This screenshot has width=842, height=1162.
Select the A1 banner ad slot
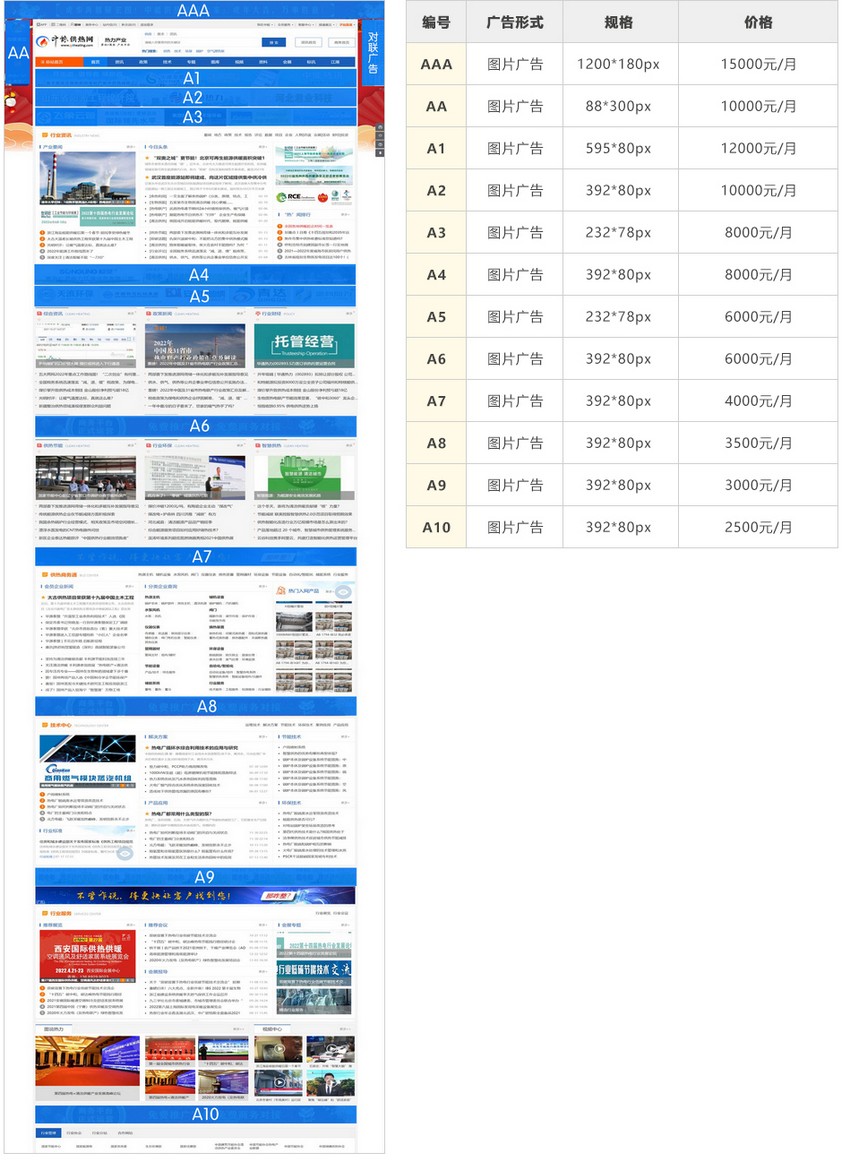194,77
